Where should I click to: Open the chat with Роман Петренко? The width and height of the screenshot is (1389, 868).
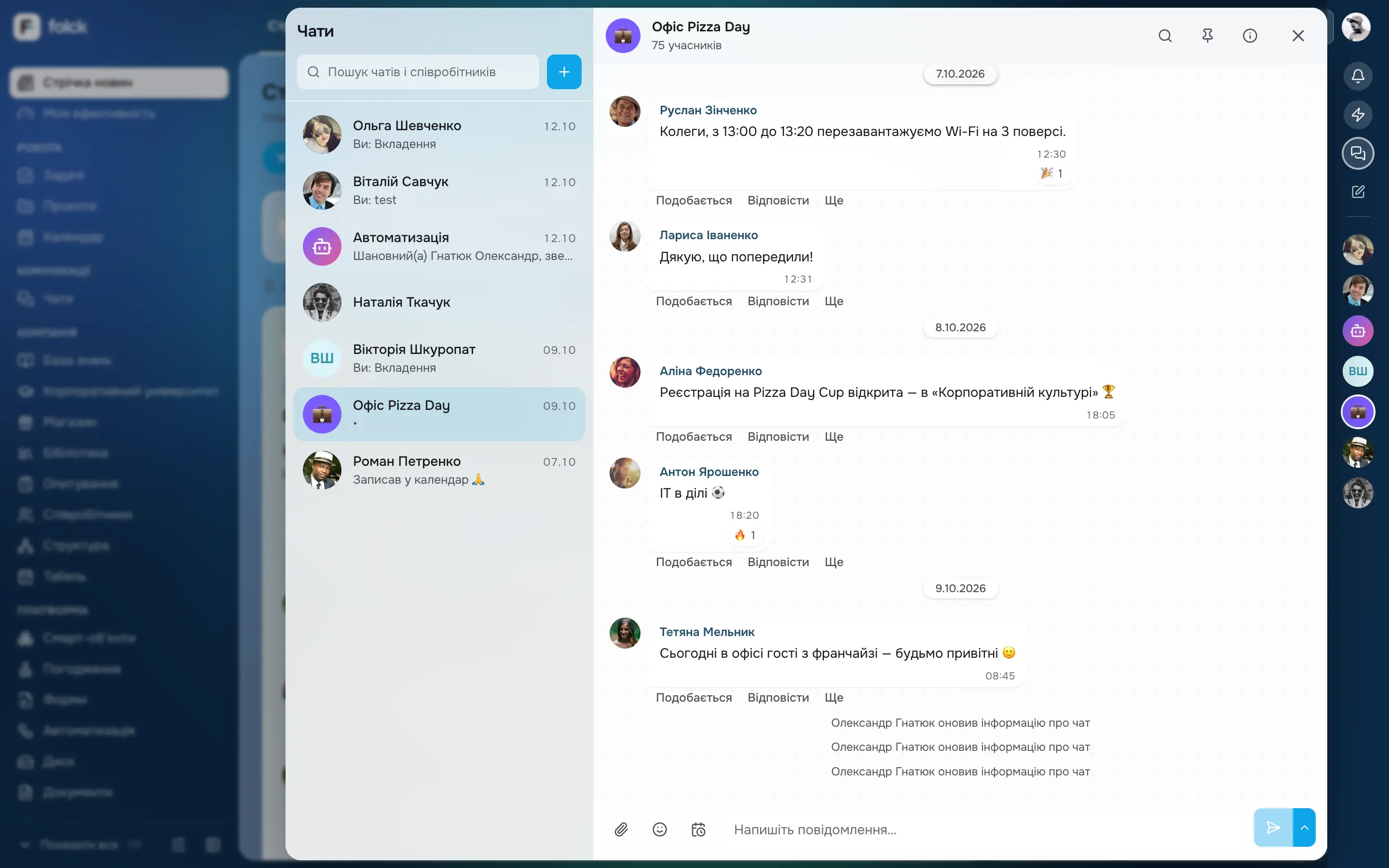439,470
